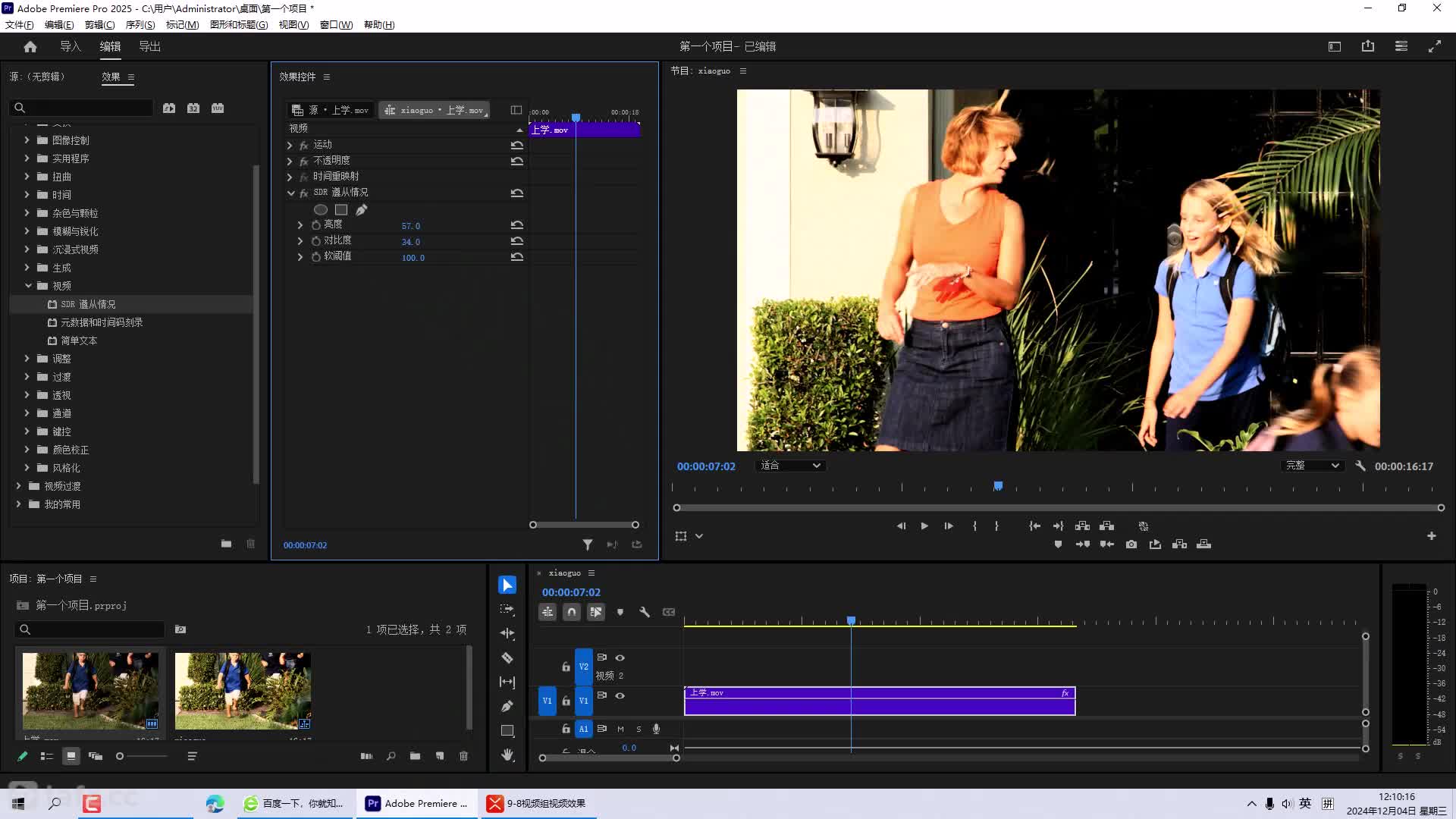
Task: Click Export Frame camera icon
Action: click(x=1131, y=544)
